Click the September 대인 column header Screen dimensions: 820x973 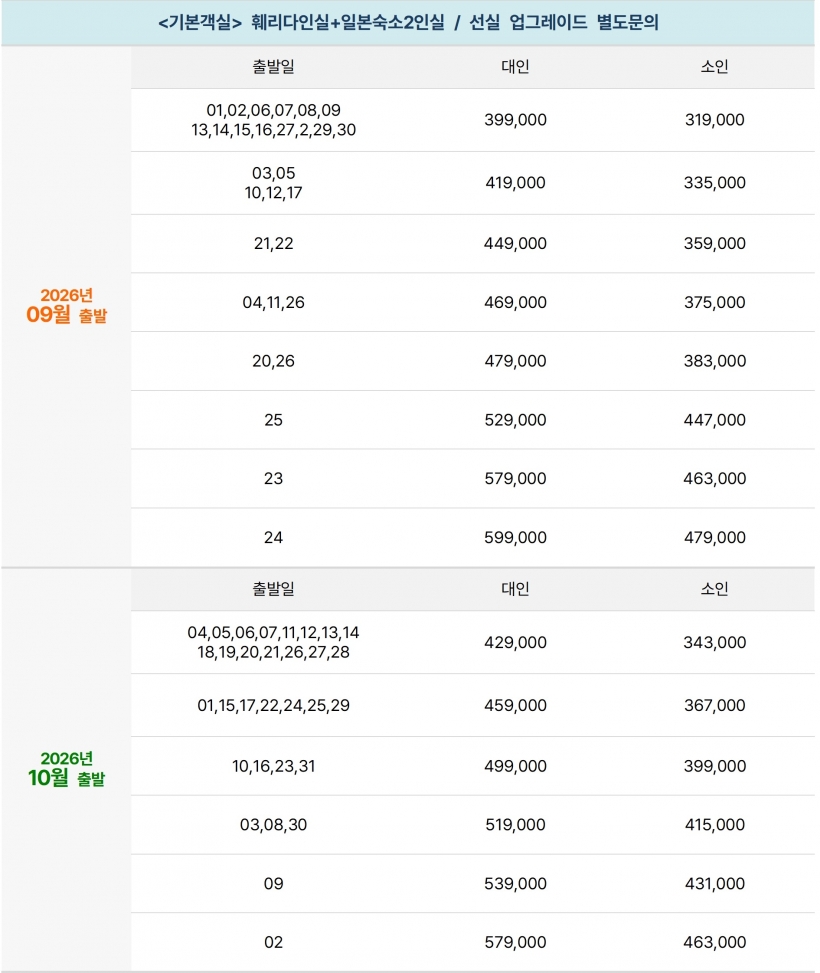[515, 66]
